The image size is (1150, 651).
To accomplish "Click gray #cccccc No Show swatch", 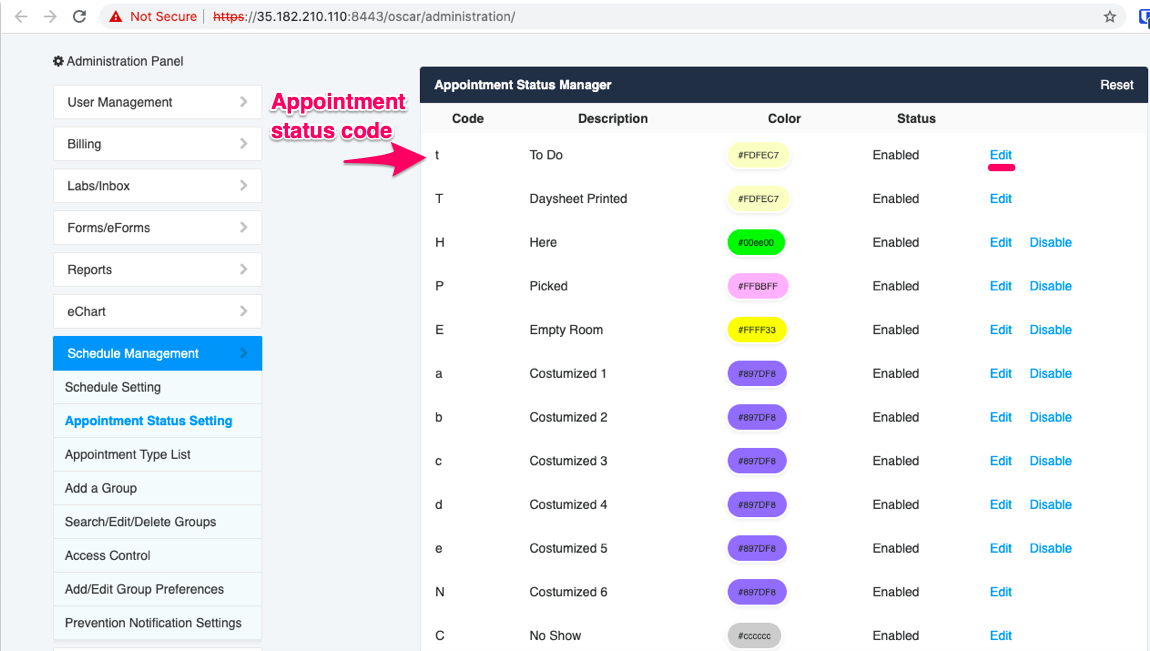I will coord(754,636).
